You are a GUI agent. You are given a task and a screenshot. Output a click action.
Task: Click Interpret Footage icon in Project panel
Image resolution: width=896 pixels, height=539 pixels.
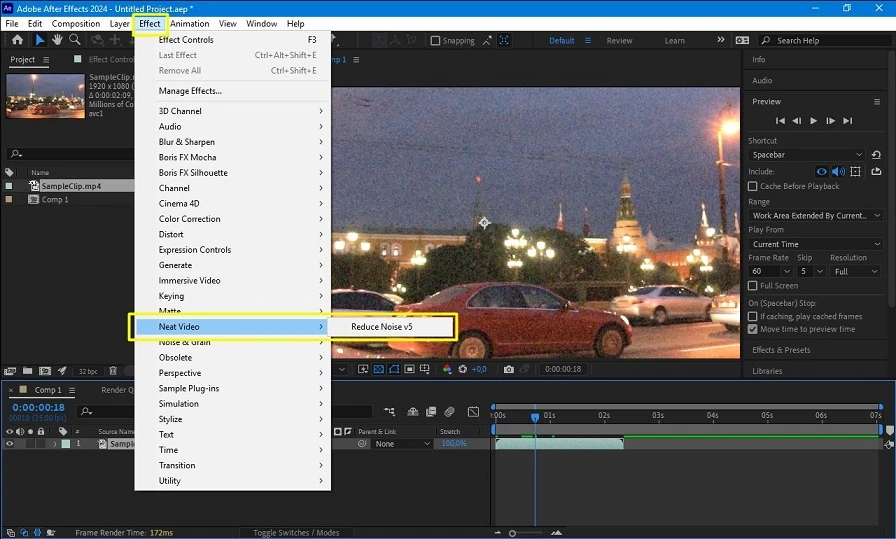coord(10,371)
